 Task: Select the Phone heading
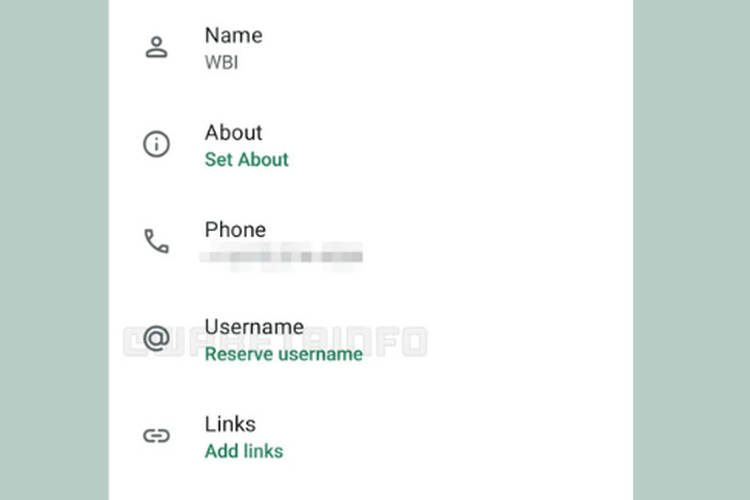point(236,229)
